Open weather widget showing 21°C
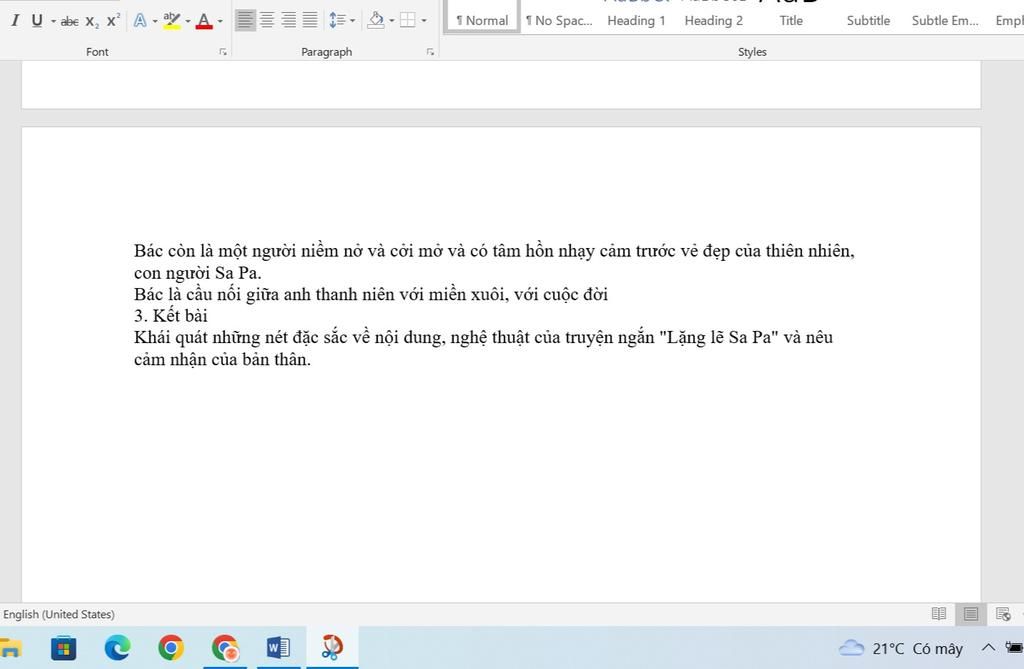This screenshot has height=669, width=1024. pyautogui.click(x=901, y=648)
